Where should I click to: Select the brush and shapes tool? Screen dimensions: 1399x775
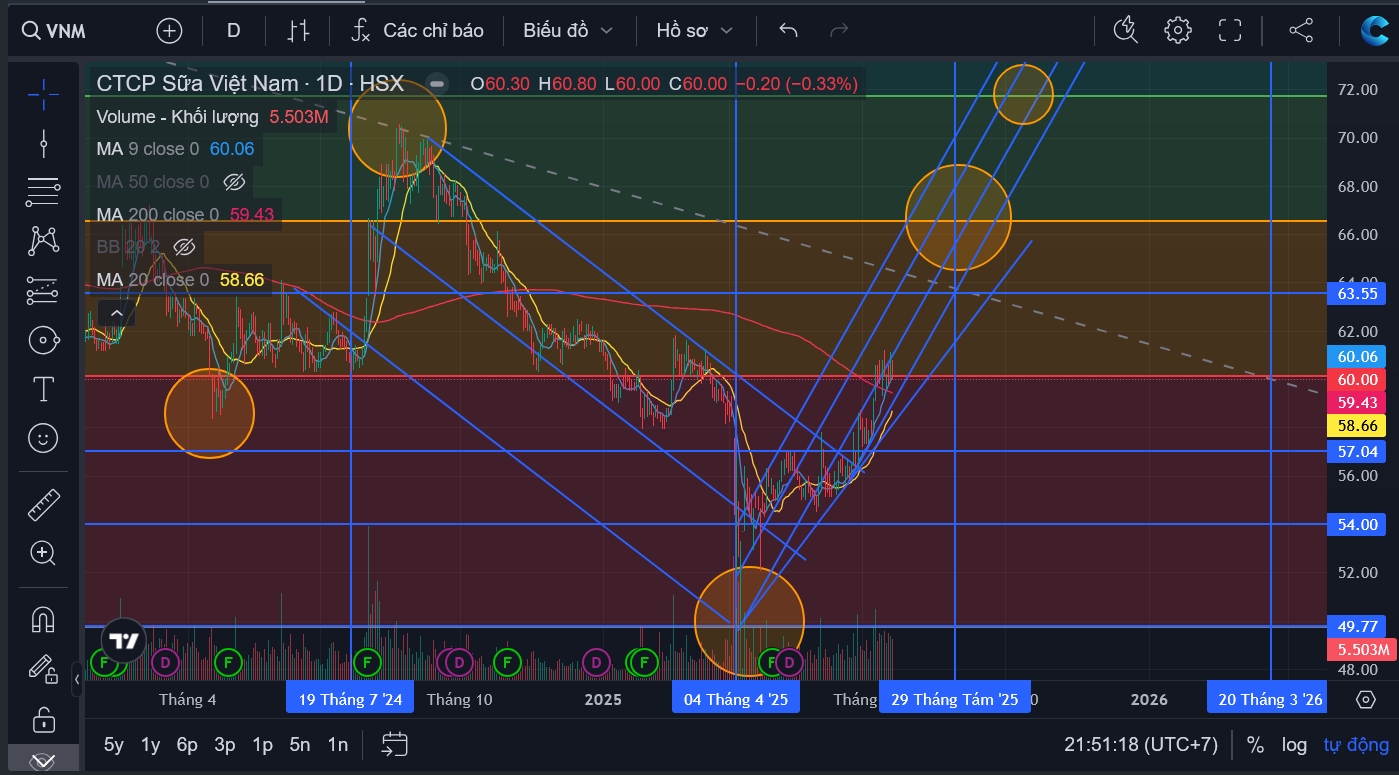coord(43,340)
